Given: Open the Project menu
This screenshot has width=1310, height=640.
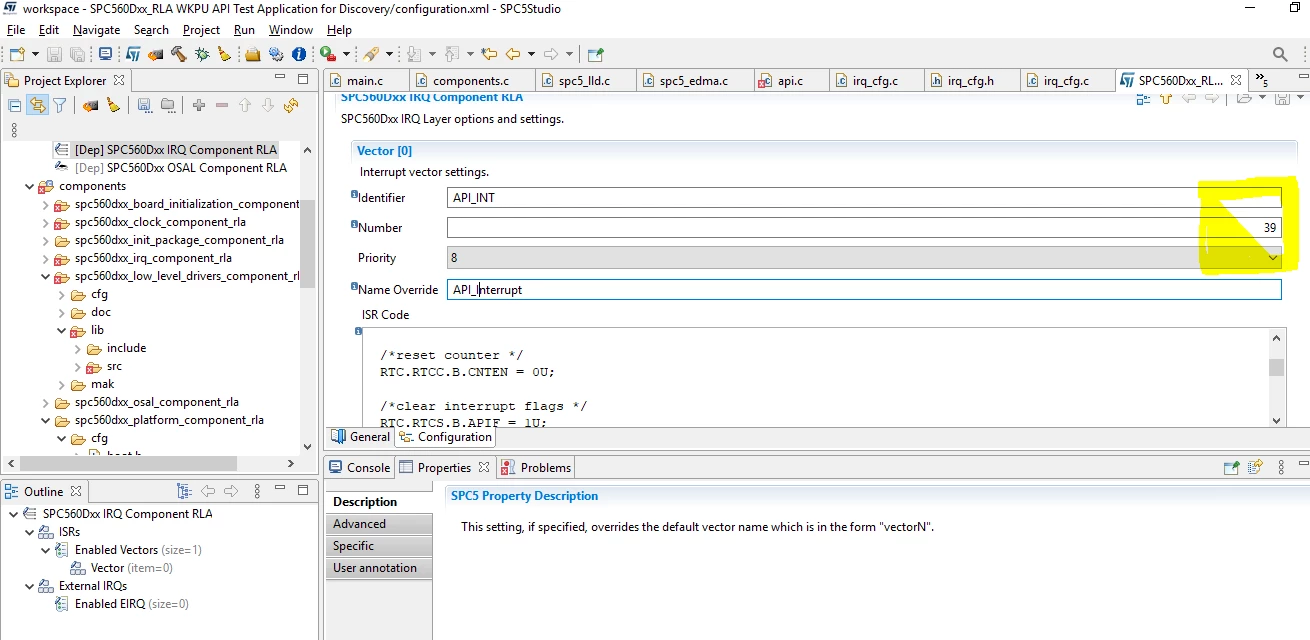Looking at the screenshot, I should pos(201,30).
